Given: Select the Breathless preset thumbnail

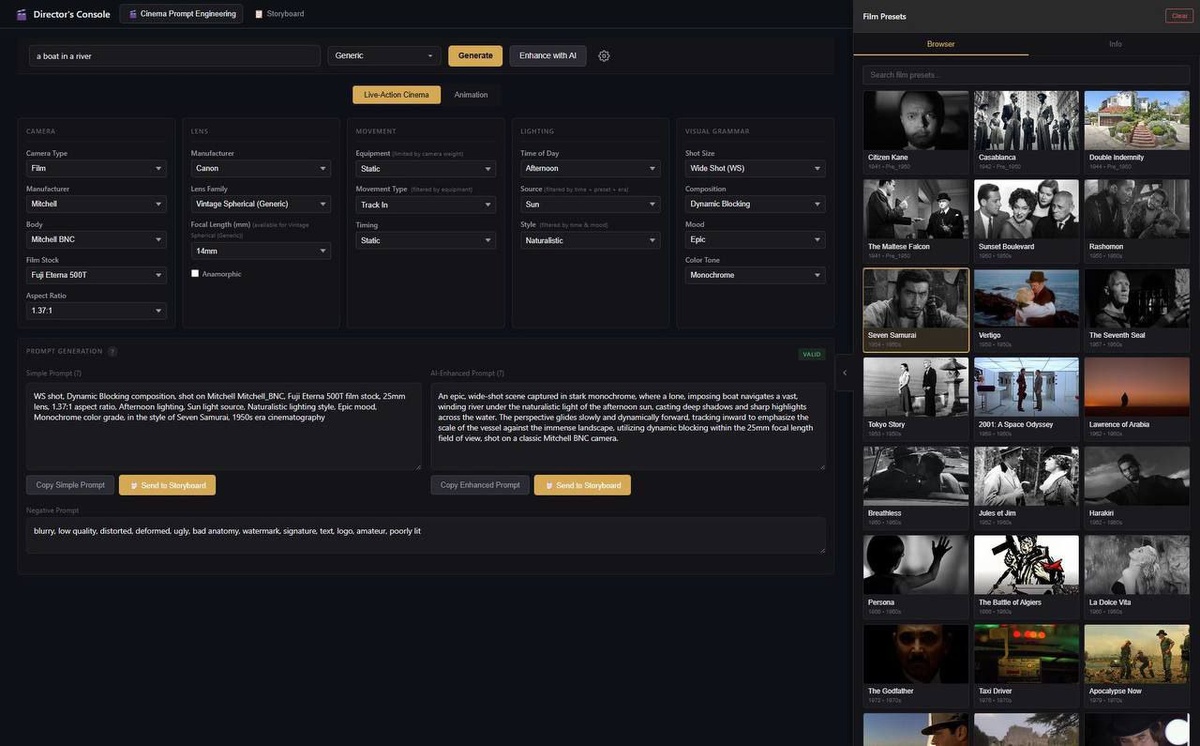Looking at the screenshot, I should tap(916, 487).
